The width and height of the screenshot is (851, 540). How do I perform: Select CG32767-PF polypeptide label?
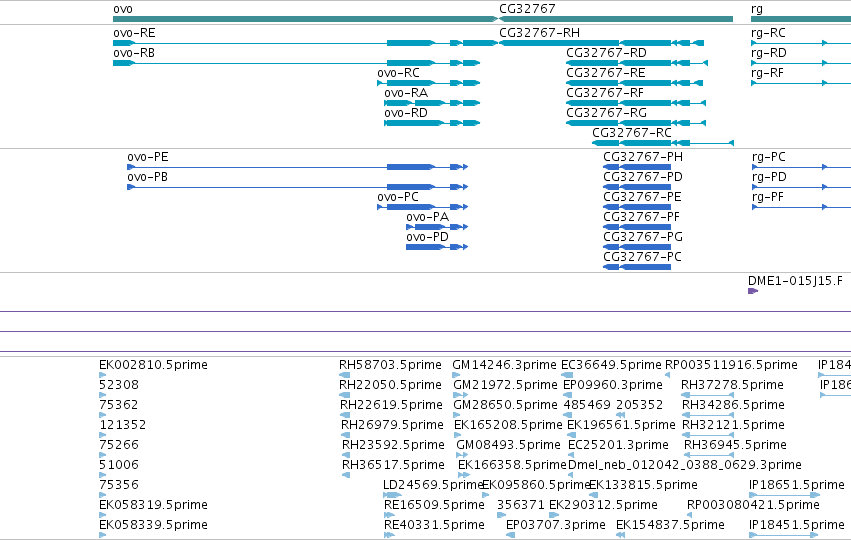(642, 217)
